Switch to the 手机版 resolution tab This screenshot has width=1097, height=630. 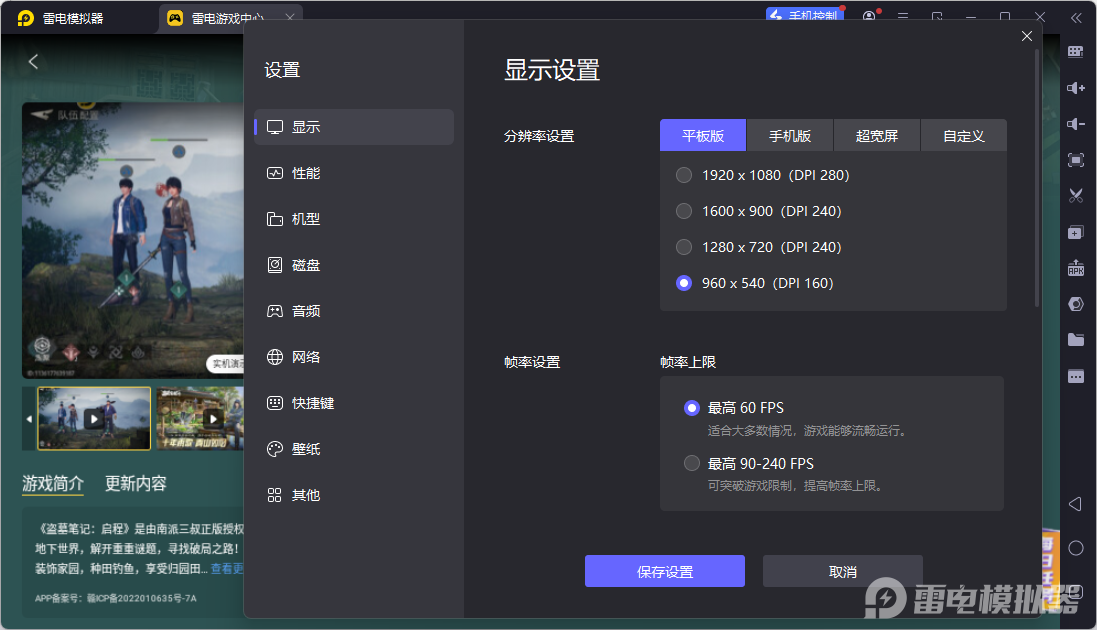(789, 134)
